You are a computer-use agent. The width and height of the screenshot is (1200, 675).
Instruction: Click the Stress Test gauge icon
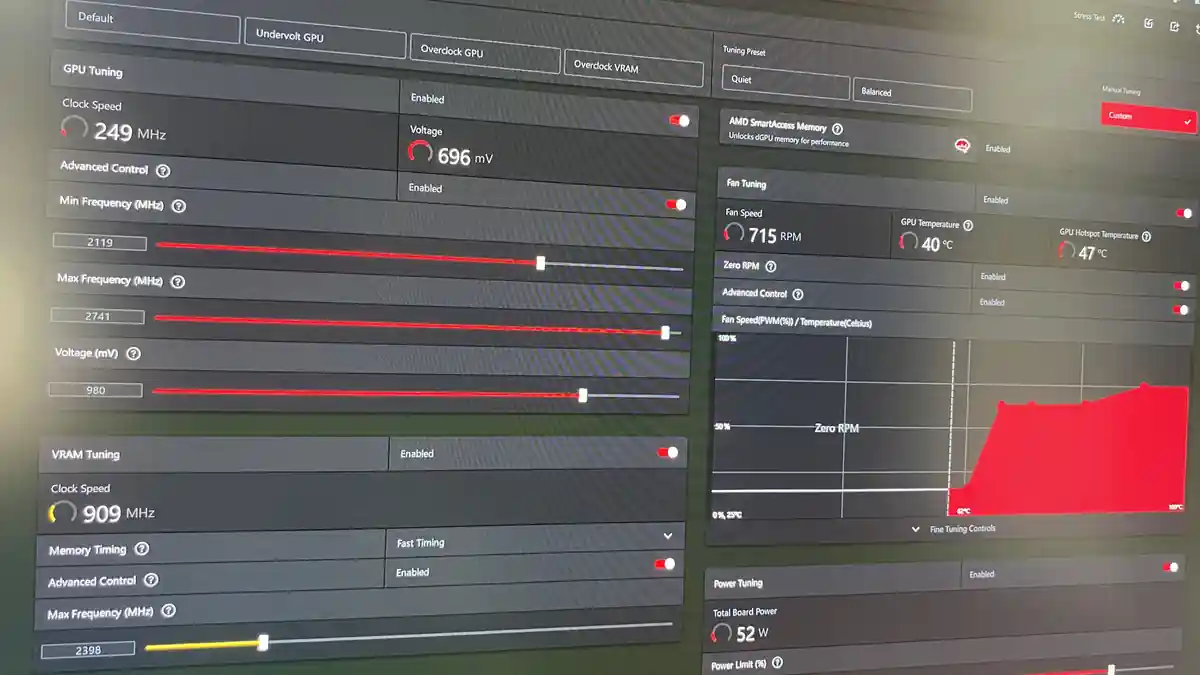click(1118, 18)
